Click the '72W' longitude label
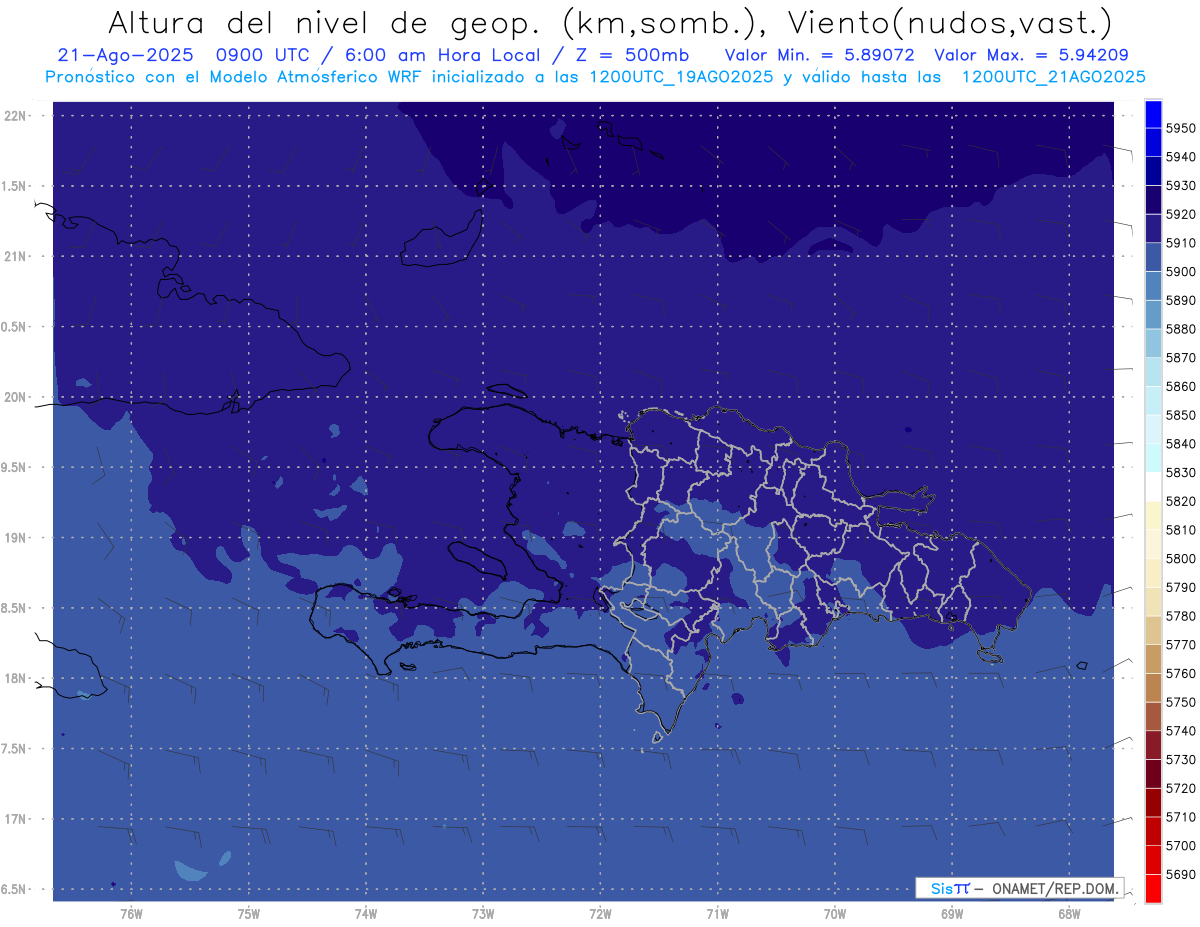 (600, 914)
